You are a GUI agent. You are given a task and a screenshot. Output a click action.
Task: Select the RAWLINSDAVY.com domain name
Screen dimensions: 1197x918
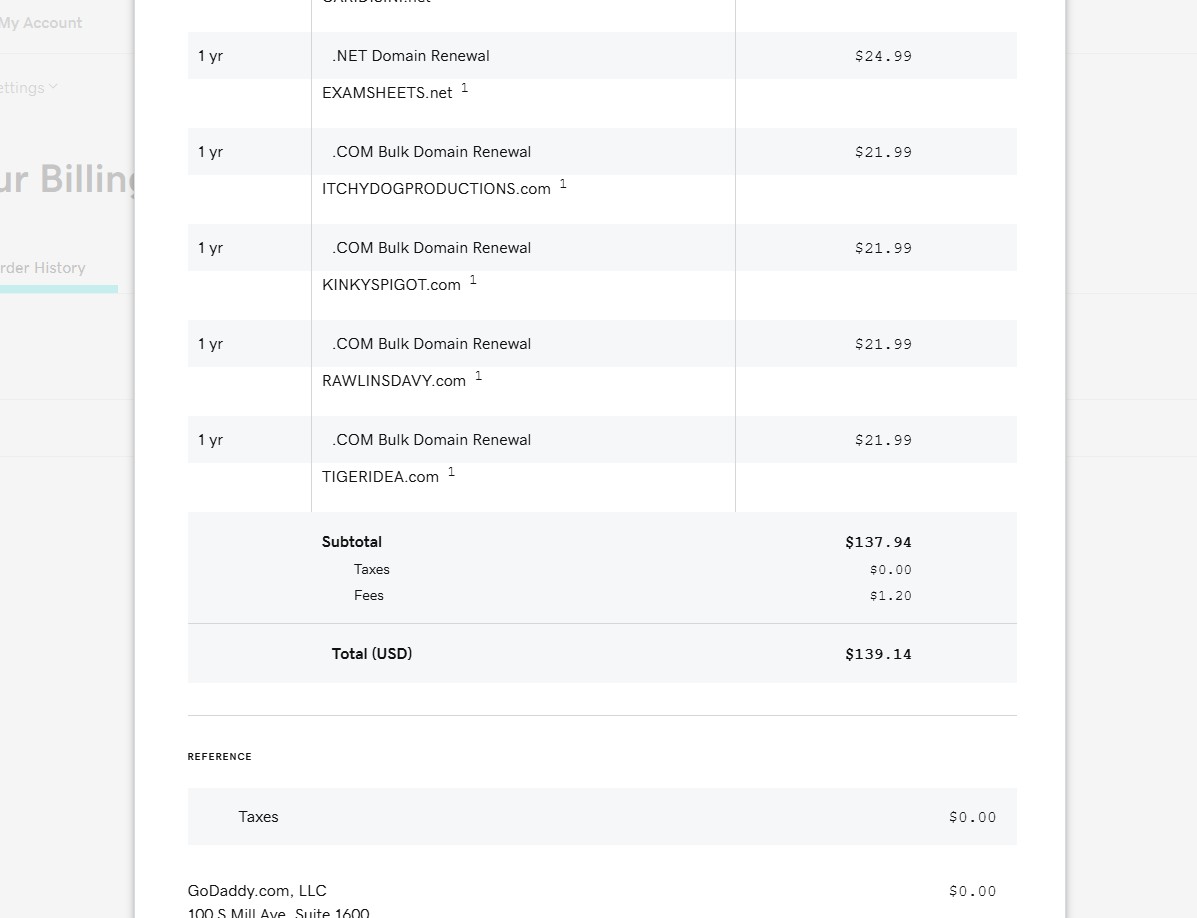pos(394,381)
